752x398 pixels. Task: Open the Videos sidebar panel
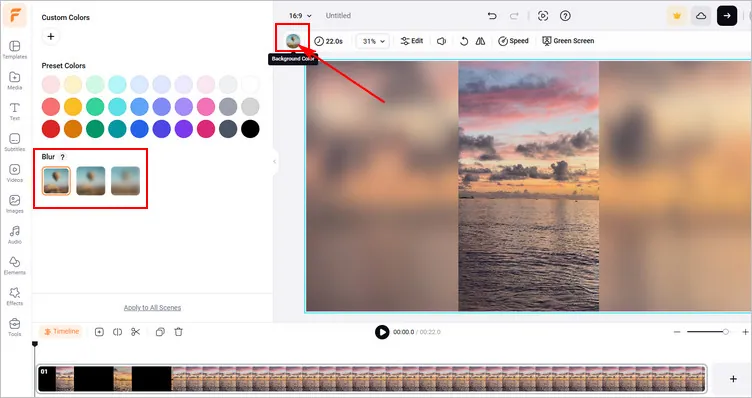(15, 173)
